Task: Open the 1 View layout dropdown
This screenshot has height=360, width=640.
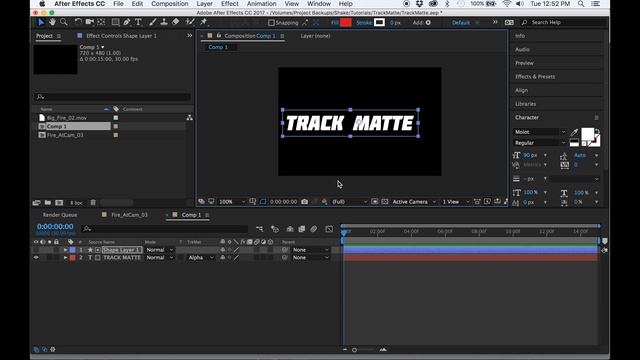Action: point(455,202)
